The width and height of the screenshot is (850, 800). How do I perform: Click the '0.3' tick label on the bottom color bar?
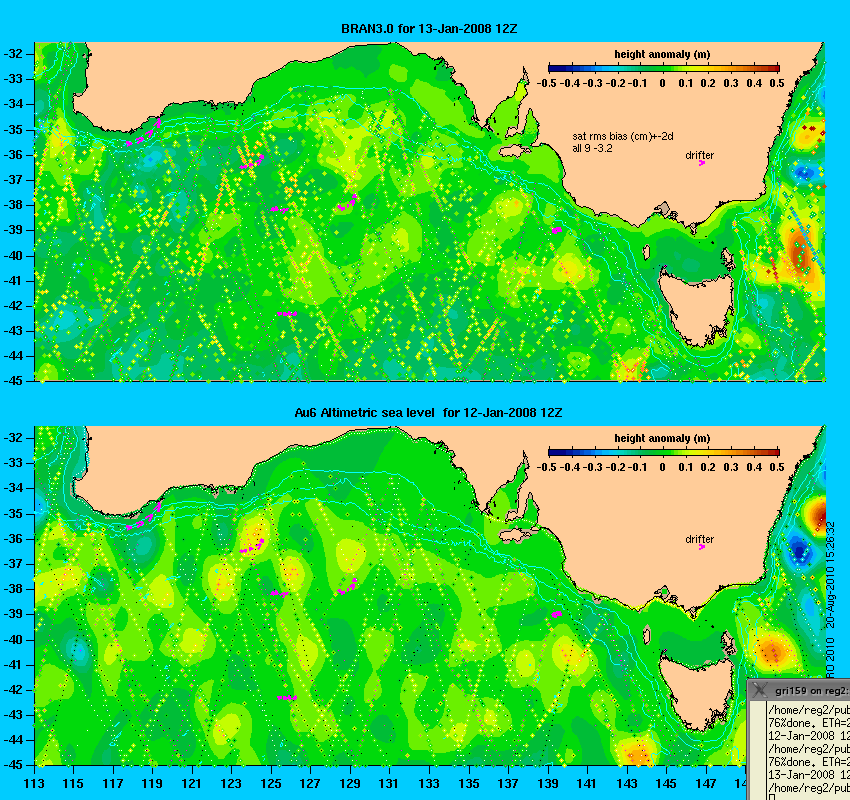(731, 468)
